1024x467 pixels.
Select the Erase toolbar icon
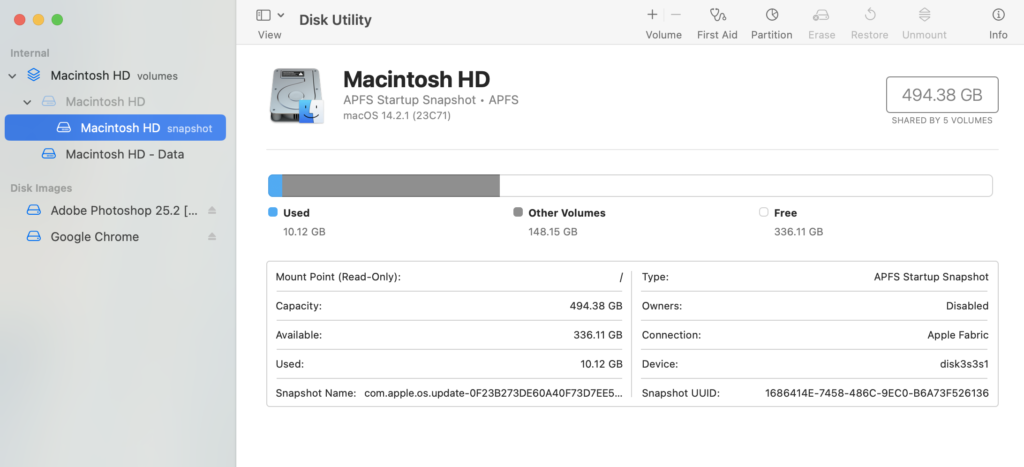821,14
